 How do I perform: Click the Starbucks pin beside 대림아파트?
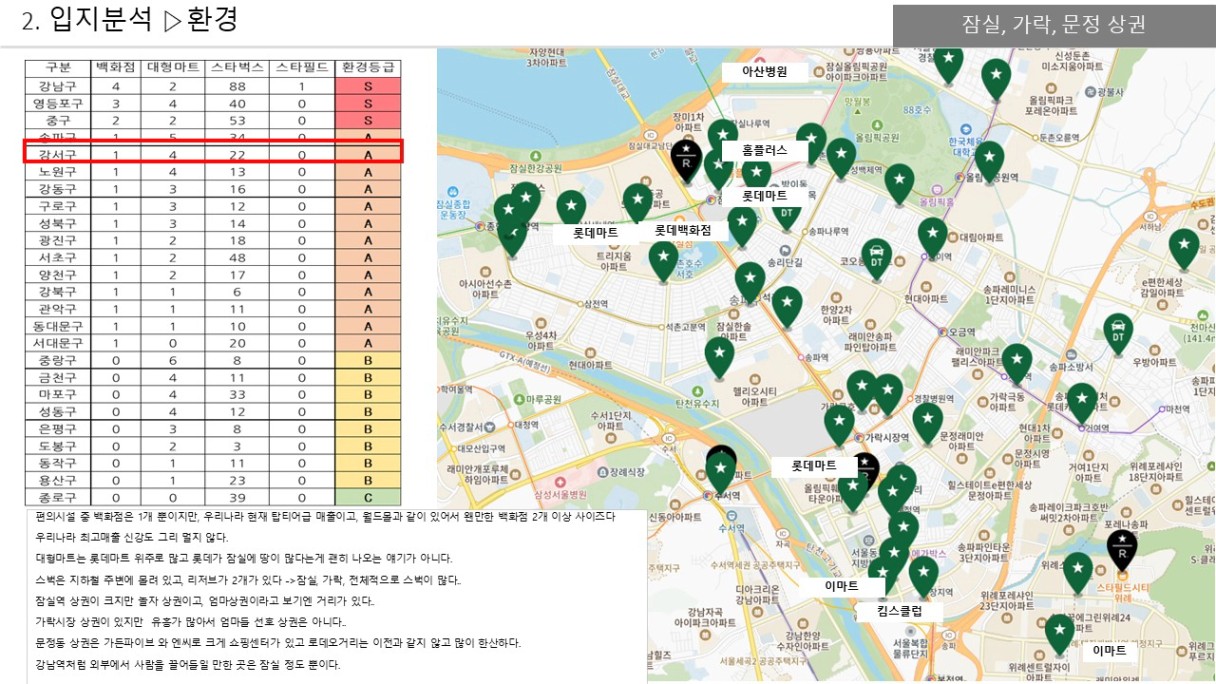[x=932, y=236]
